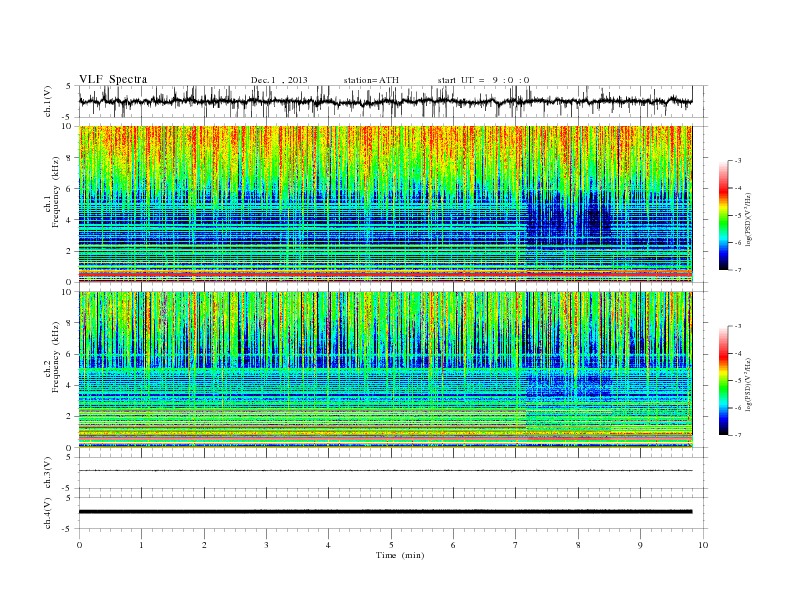Click the ch.3 voltage trace line

pos(385,471)
